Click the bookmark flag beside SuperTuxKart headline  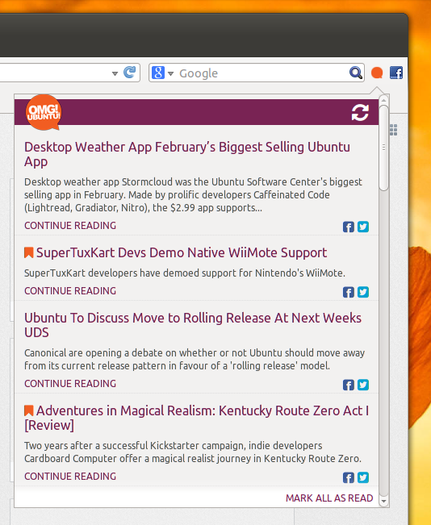[29, 253]
